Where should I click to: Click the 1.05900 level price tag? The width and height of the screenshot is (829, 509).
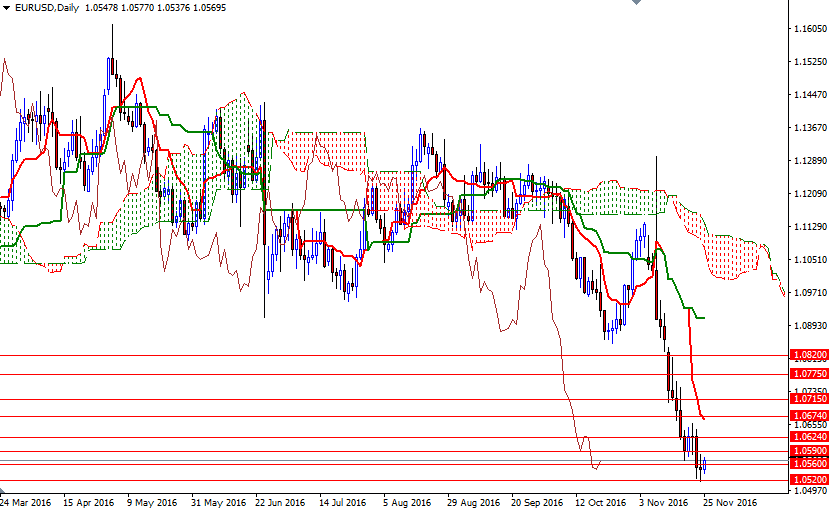click(808, 451)
